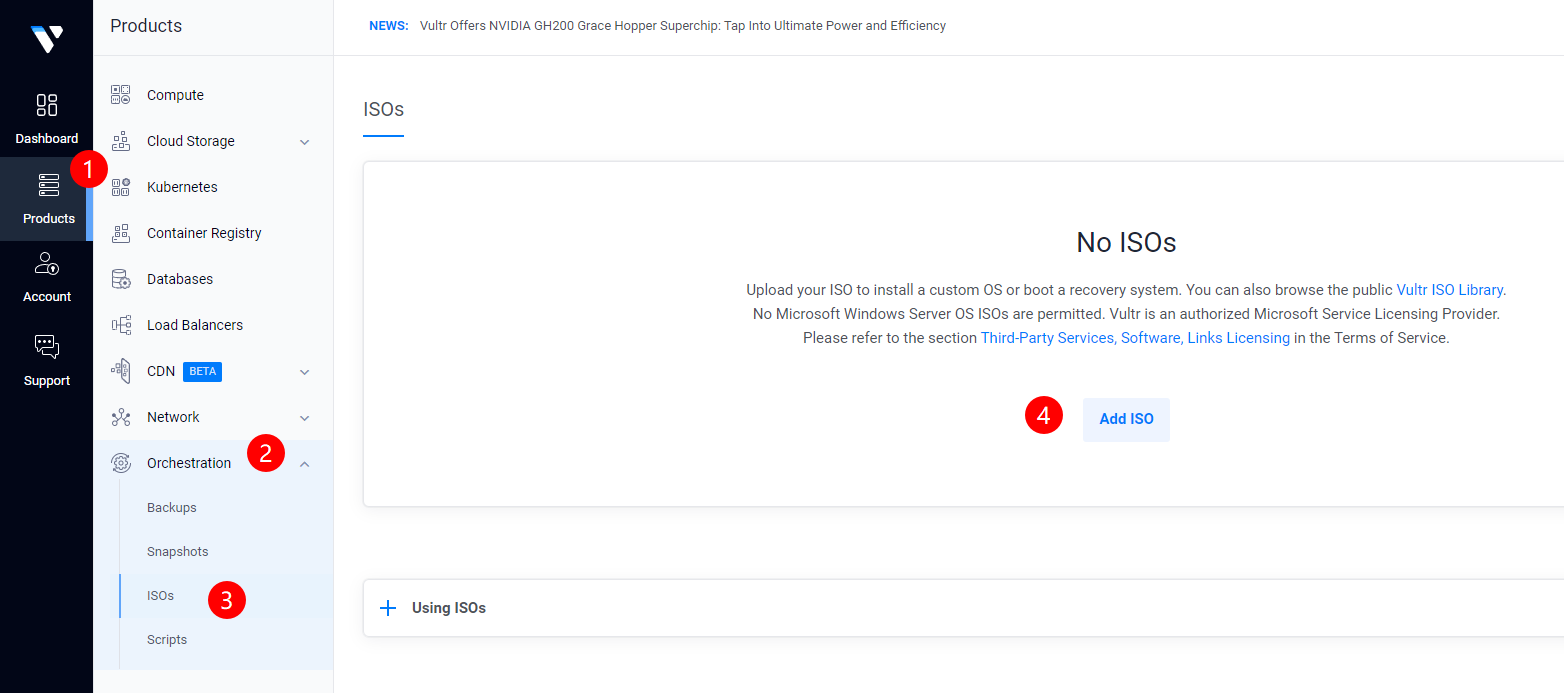Select ISOs under Orchestration

(x=160, y=596)
